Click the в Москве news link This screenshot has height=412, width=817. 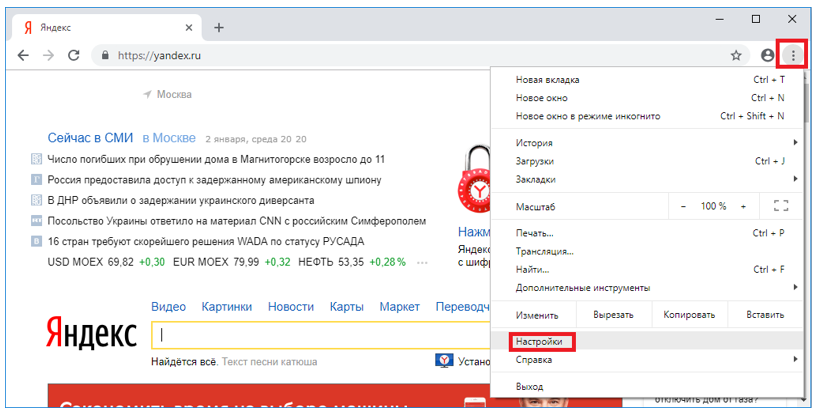pyautogui.click(x=169, y=138)
